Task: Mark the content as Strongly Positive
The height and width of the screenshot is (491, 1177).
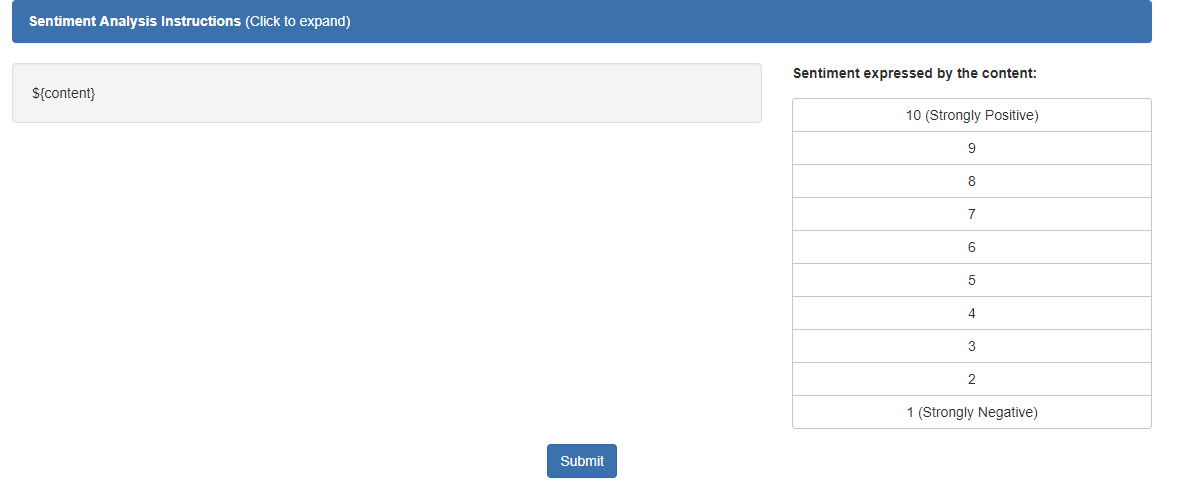Action: 971,115
